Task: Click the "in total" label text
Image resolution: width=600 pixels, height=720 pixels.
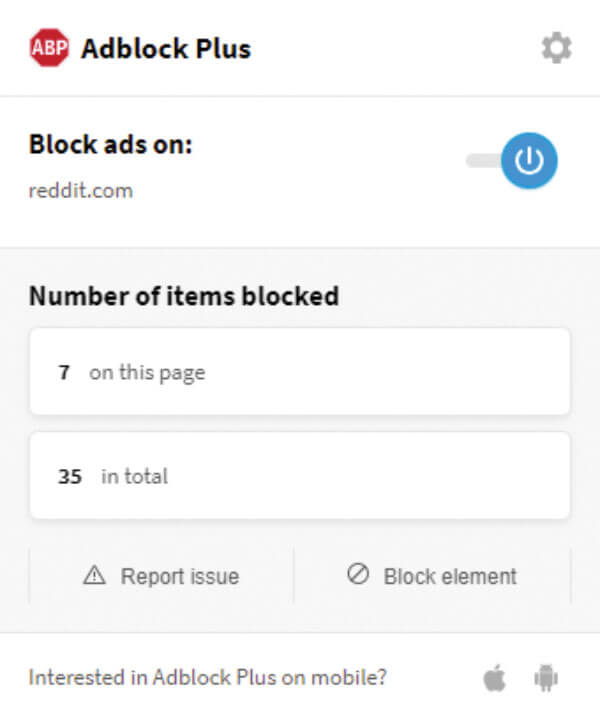Action: point(134,477)
